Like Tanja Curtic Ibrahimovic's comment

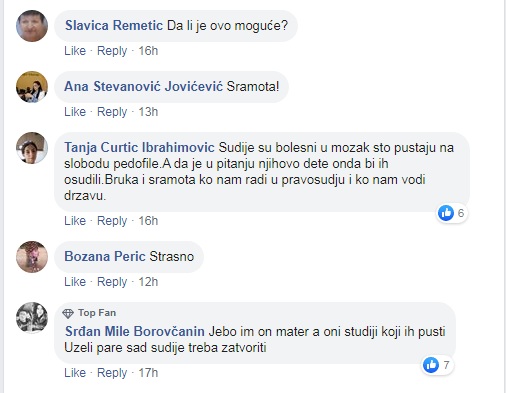75,221
